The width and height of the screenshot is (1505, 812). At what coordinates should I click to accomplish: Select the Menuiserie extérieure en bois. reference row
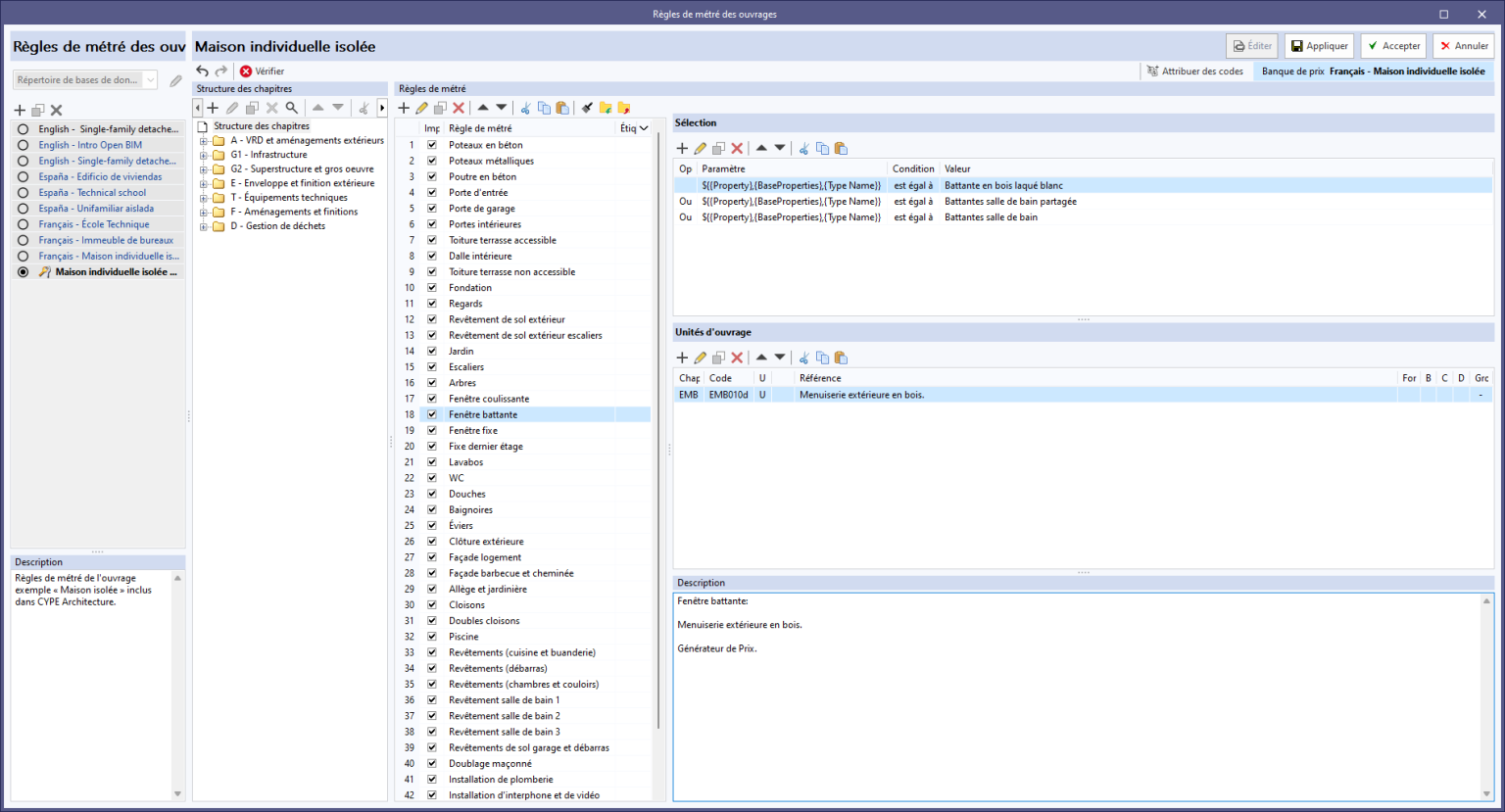click(x=1083, y=395)
